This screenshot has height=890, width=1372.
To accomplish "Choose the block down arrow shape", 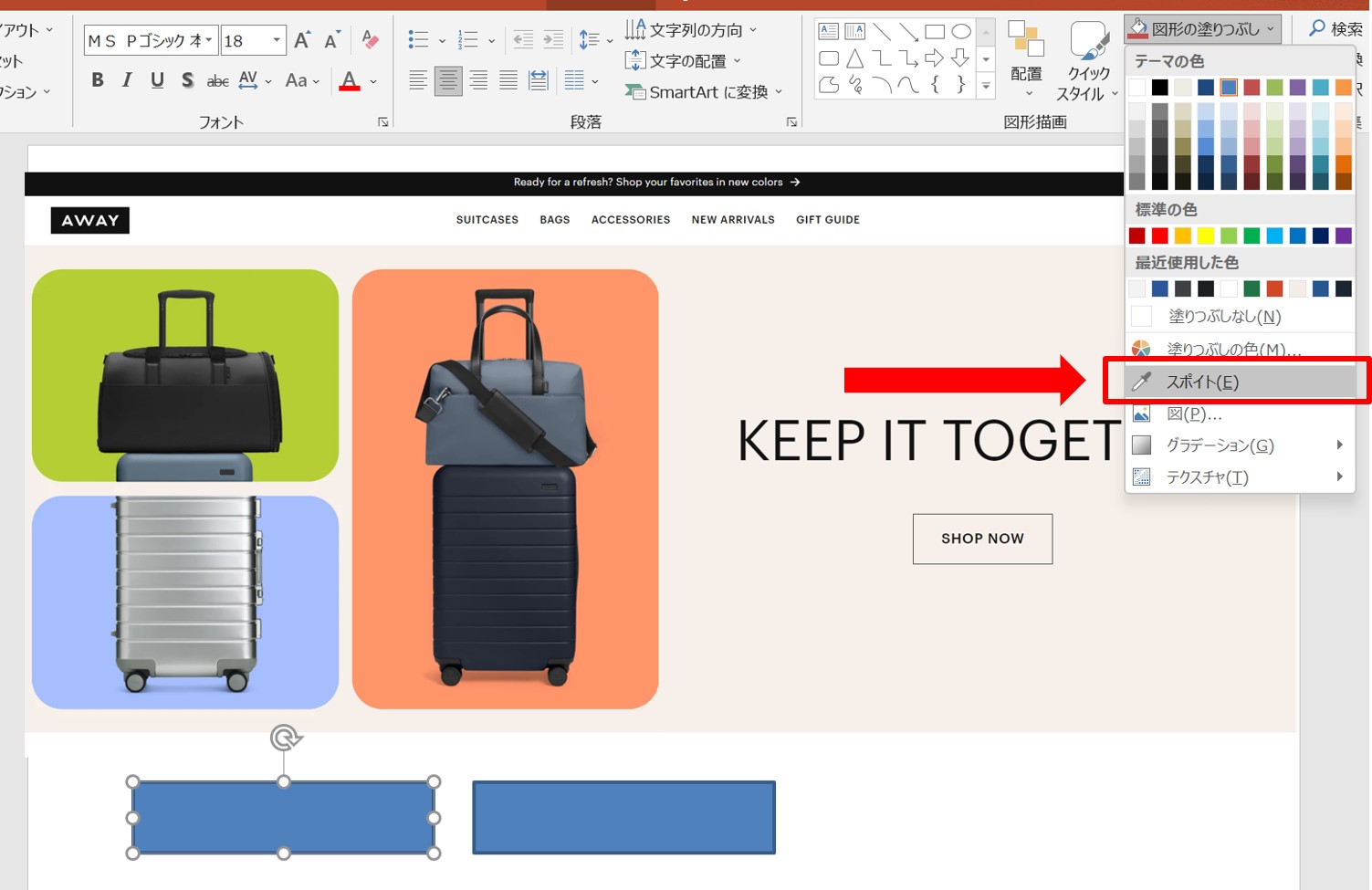I will click(x=961, y=58).
